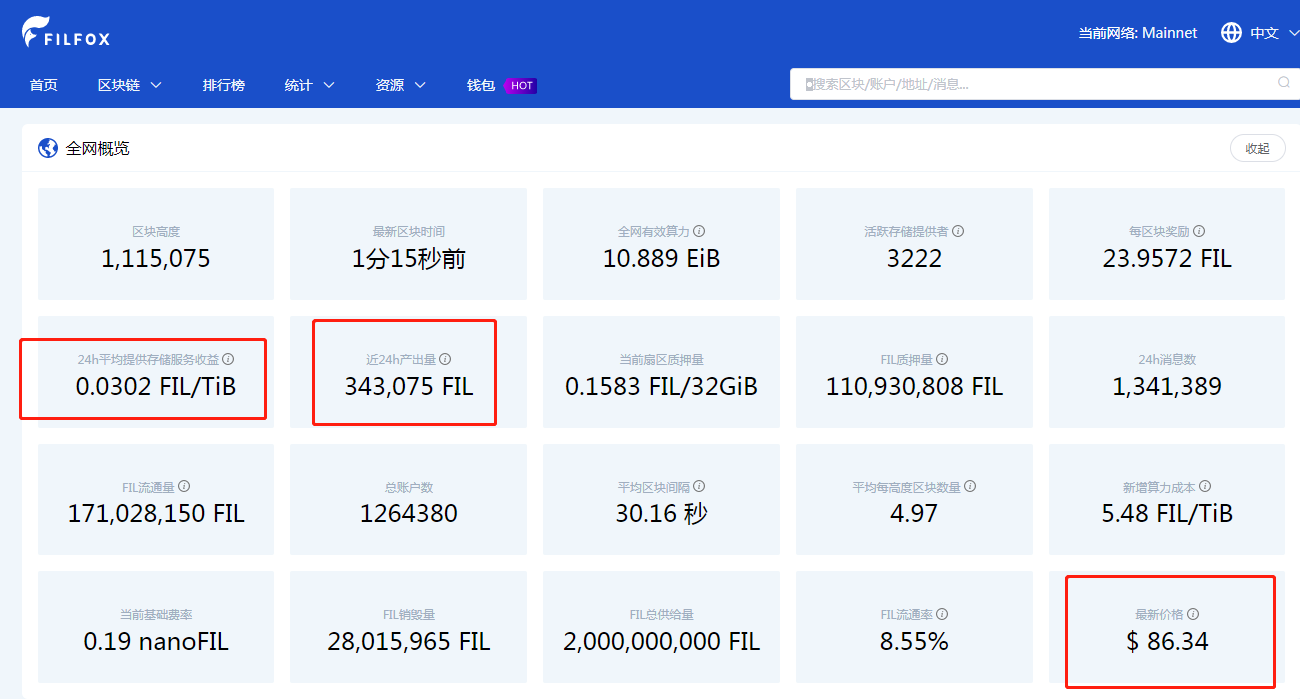The width and height of the screenshot is (1300, 699).
Task: Go to 首页 in navigation
Action: tap(44, 85)
